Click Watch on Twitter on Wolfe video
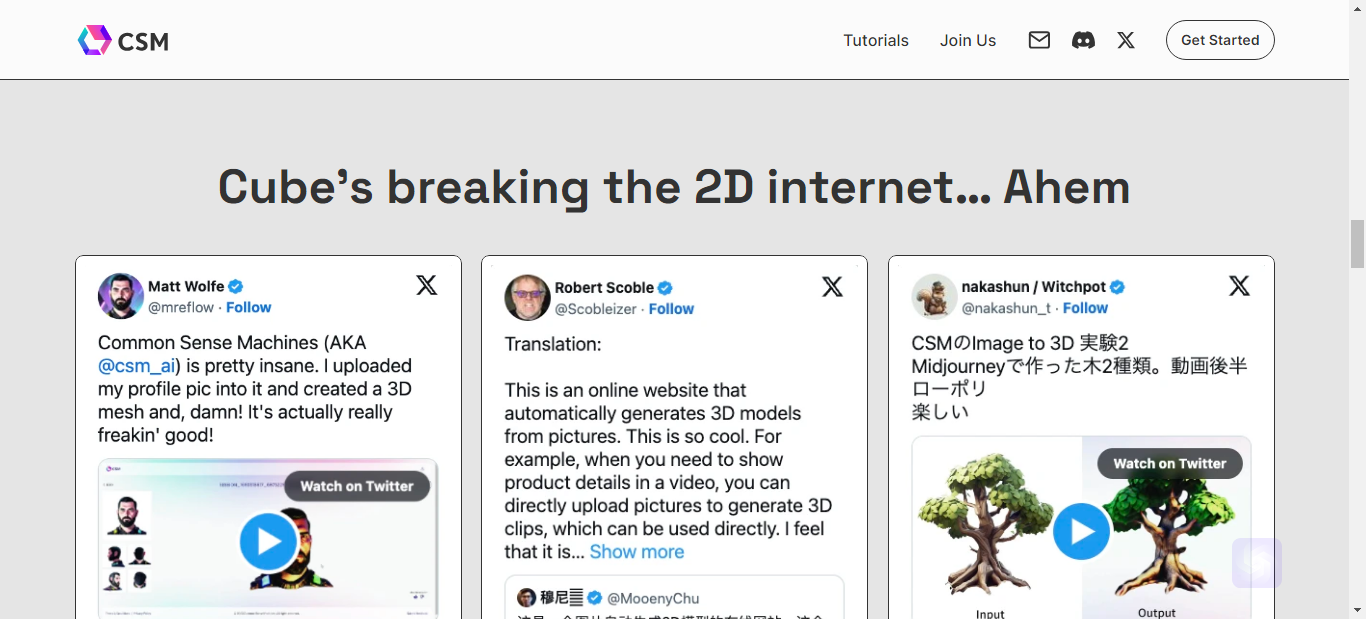Image resolution: width=1366 pixels, height=619 pixels. (x=357, y=486)
